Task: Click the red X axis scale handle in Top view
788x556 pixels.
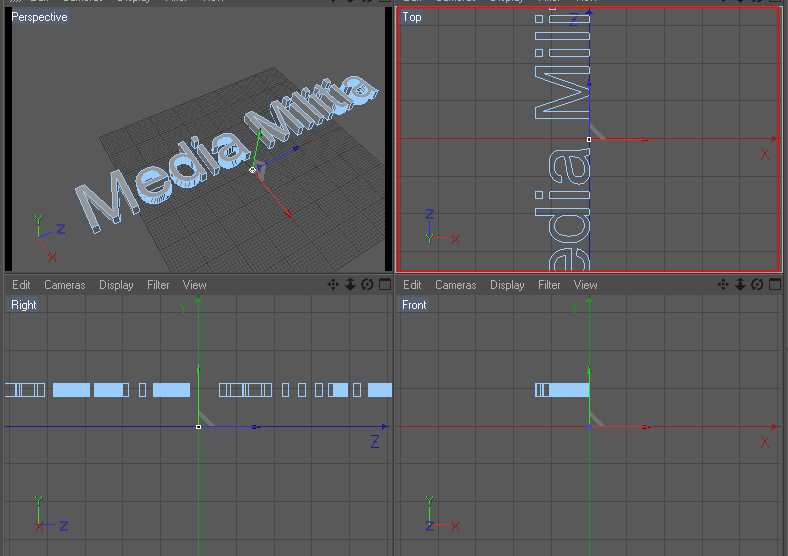Action: tap(645, 139)
